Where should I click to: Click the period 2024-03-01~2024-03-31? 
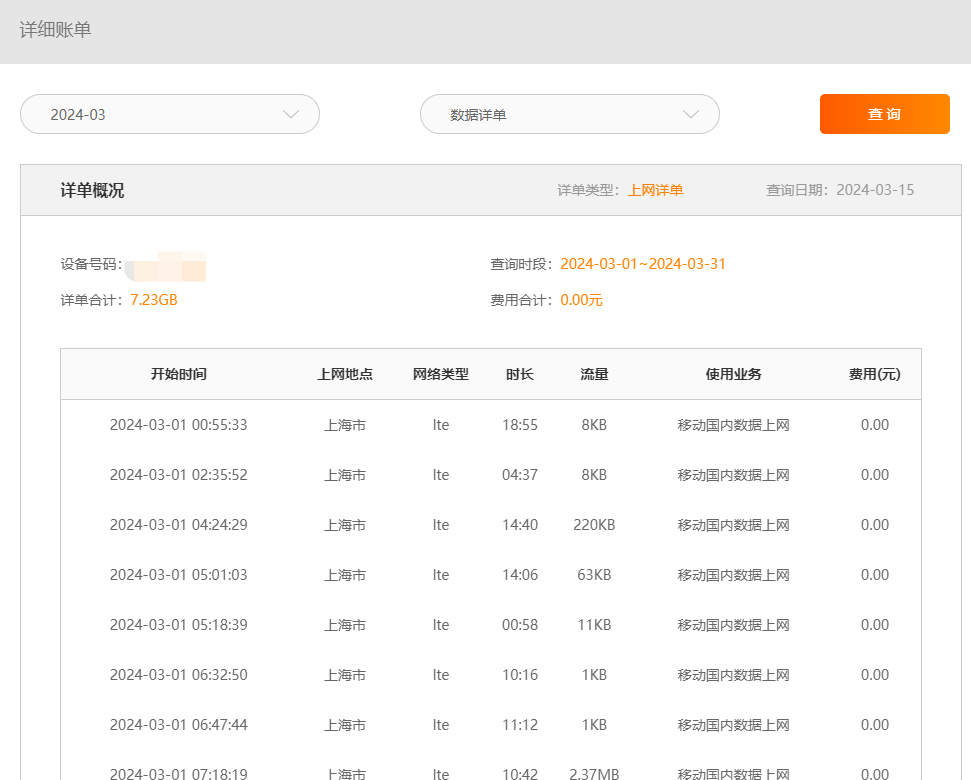(x=643, y=264)
